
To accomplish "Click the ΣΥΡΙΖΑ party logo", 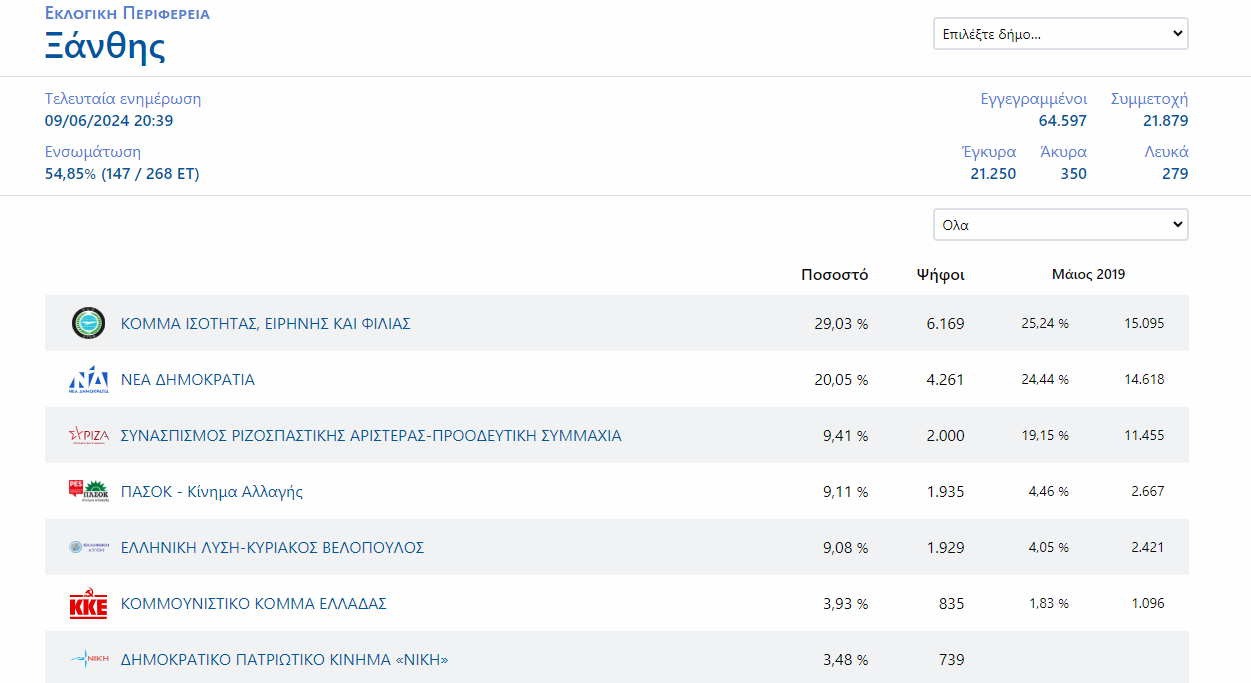I will (x=88, y=436).
